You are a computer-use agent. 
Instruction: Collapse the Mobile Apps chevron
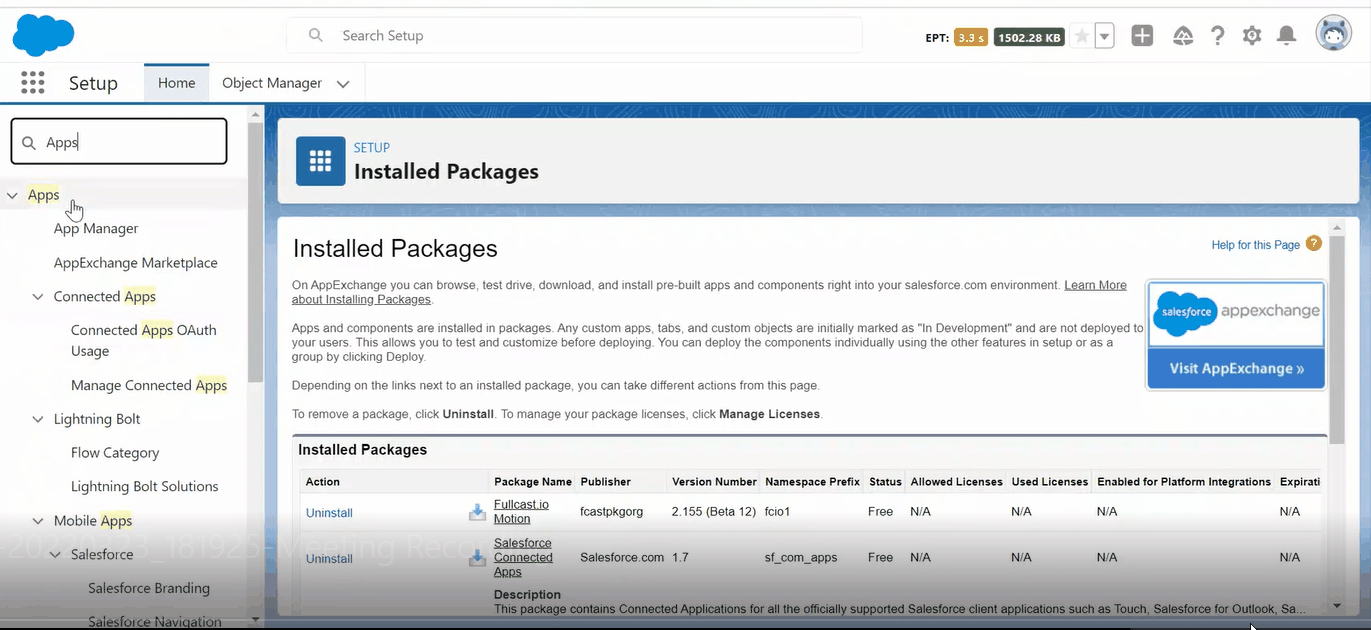[x=38, y=521]
